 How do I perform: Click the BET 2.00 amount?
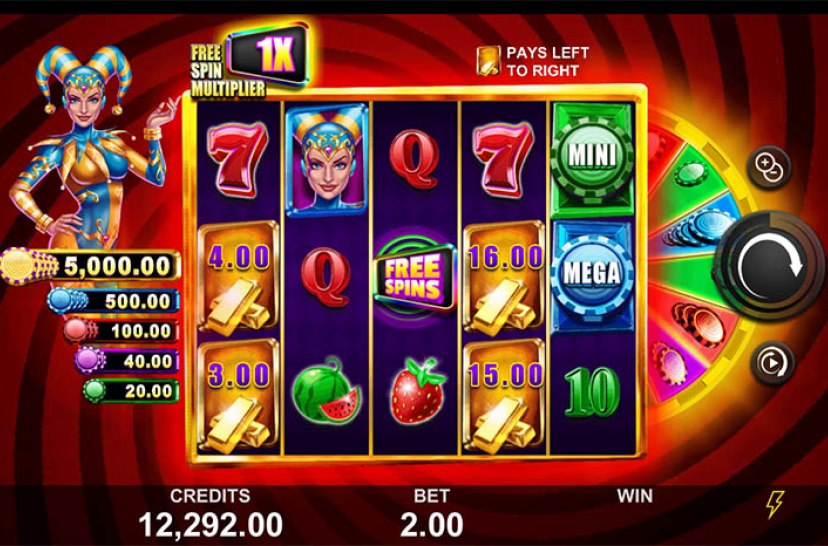pos(431,525)
